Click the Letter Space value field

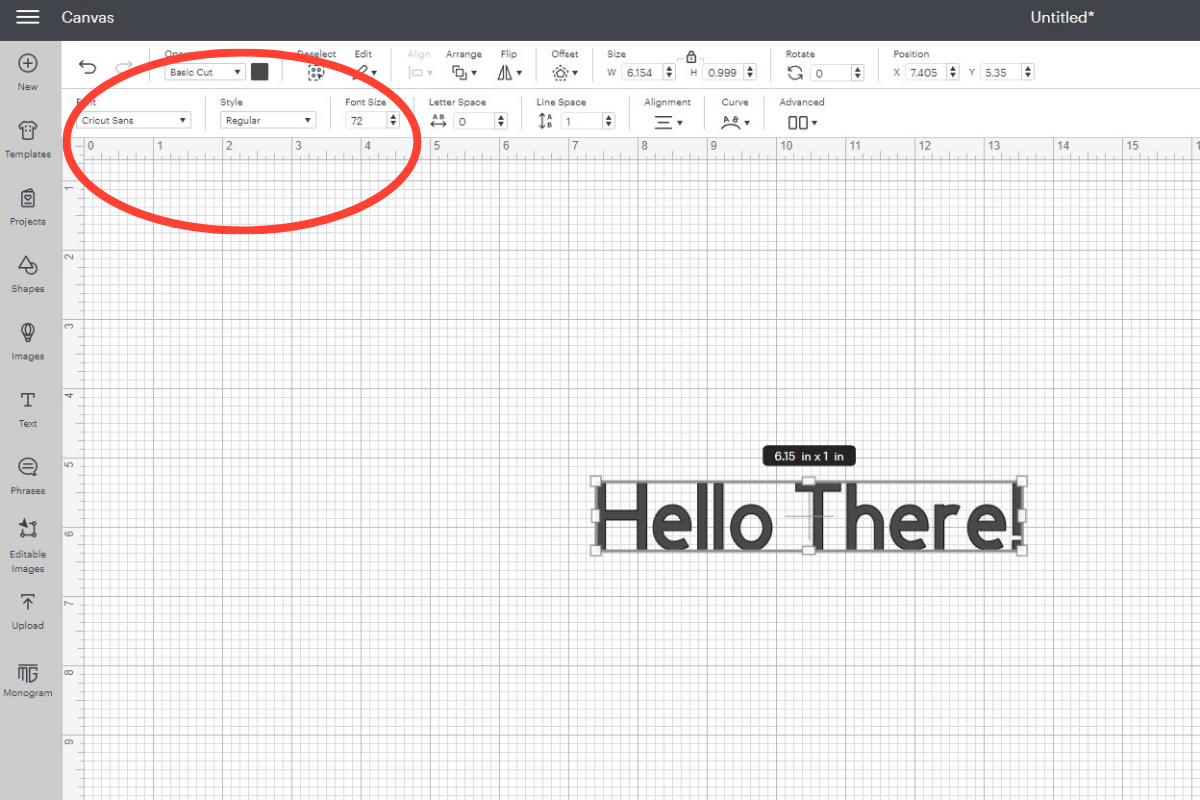[474, 120]
